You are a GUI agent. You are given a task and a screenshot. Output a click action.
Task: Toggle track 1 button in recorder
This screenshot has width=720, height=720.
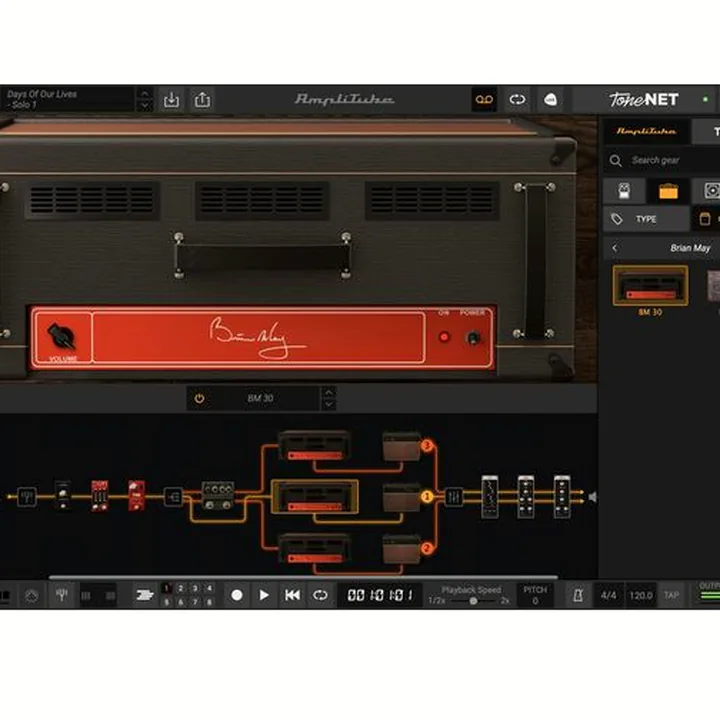pos(167,588)
